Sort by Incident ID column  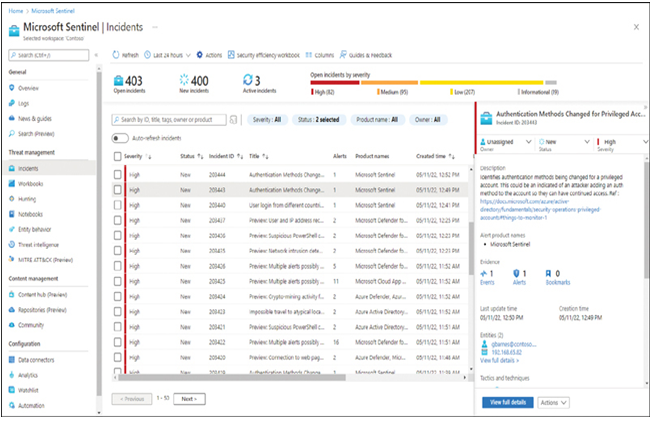tap(226, 157)
